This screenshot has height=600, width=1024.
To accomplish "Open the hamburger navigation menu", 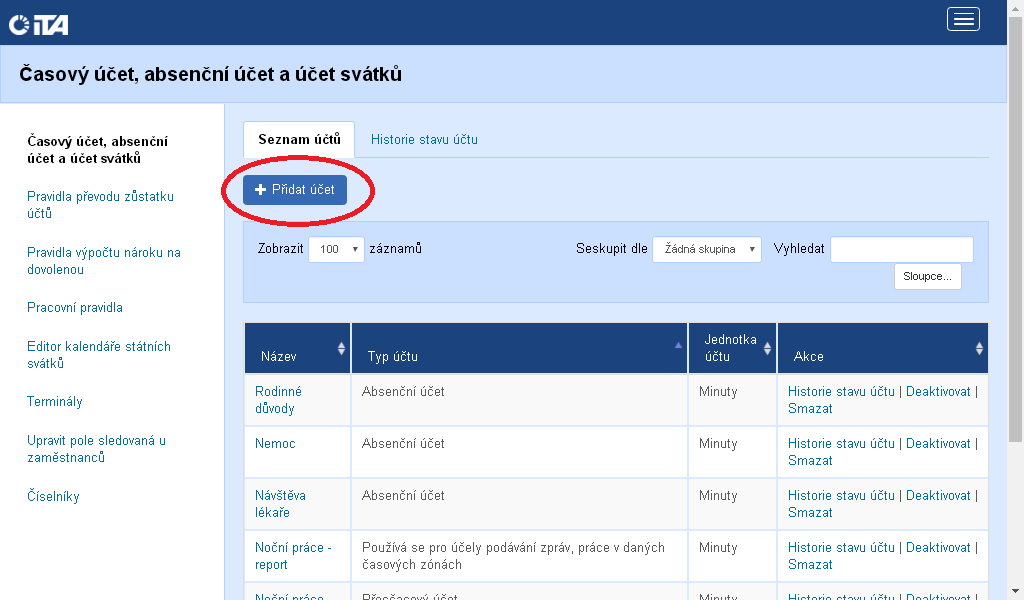I will 962,20.
